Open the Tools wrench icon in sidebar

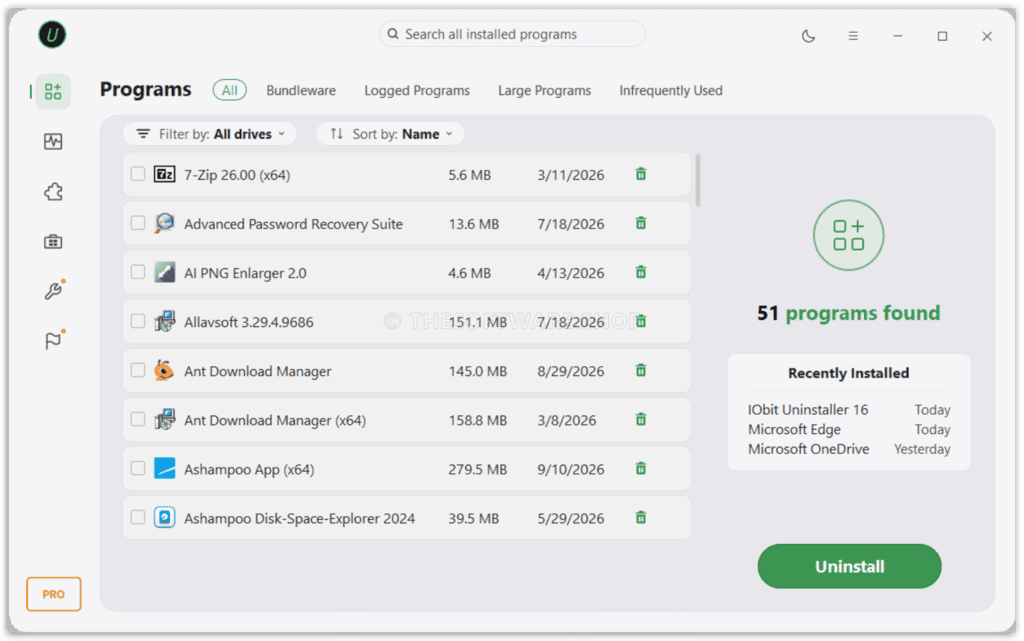(x=53, y=290)
